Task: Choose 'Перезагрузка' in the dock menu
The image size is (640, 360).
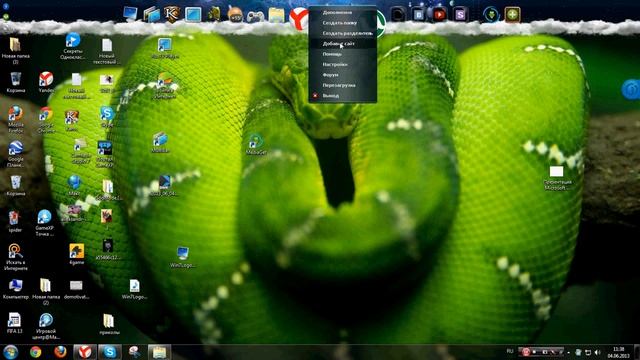Action: click(342, 85)
